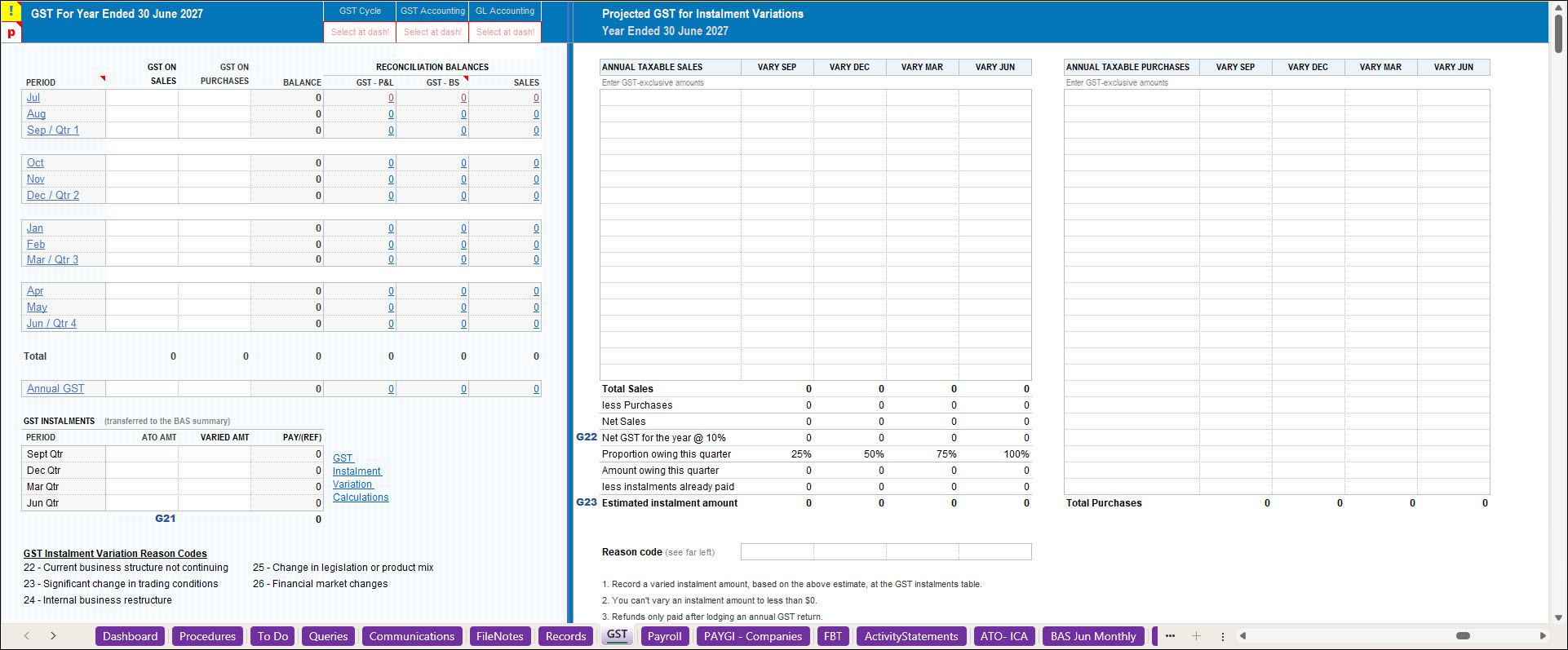This screenshot has height=650, width=1568.
Task: Add a new sheet with plus icon
Action: coord(1196,636)
